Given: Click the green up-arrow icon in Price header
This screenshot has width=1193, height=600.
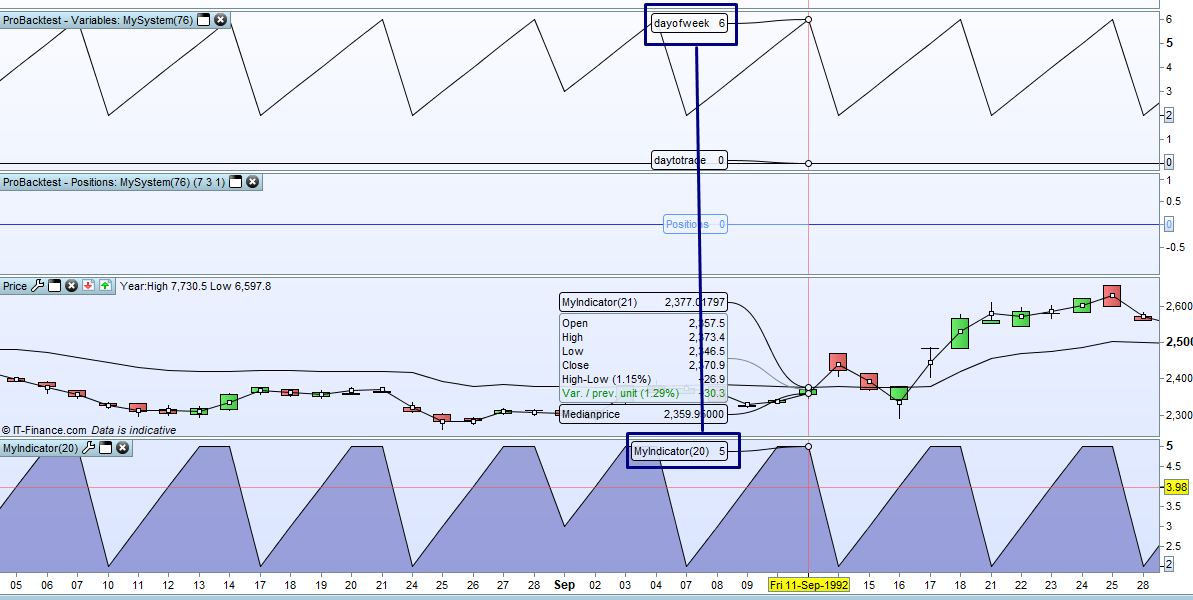Looking at the screenshot, I should click(105, 286).
